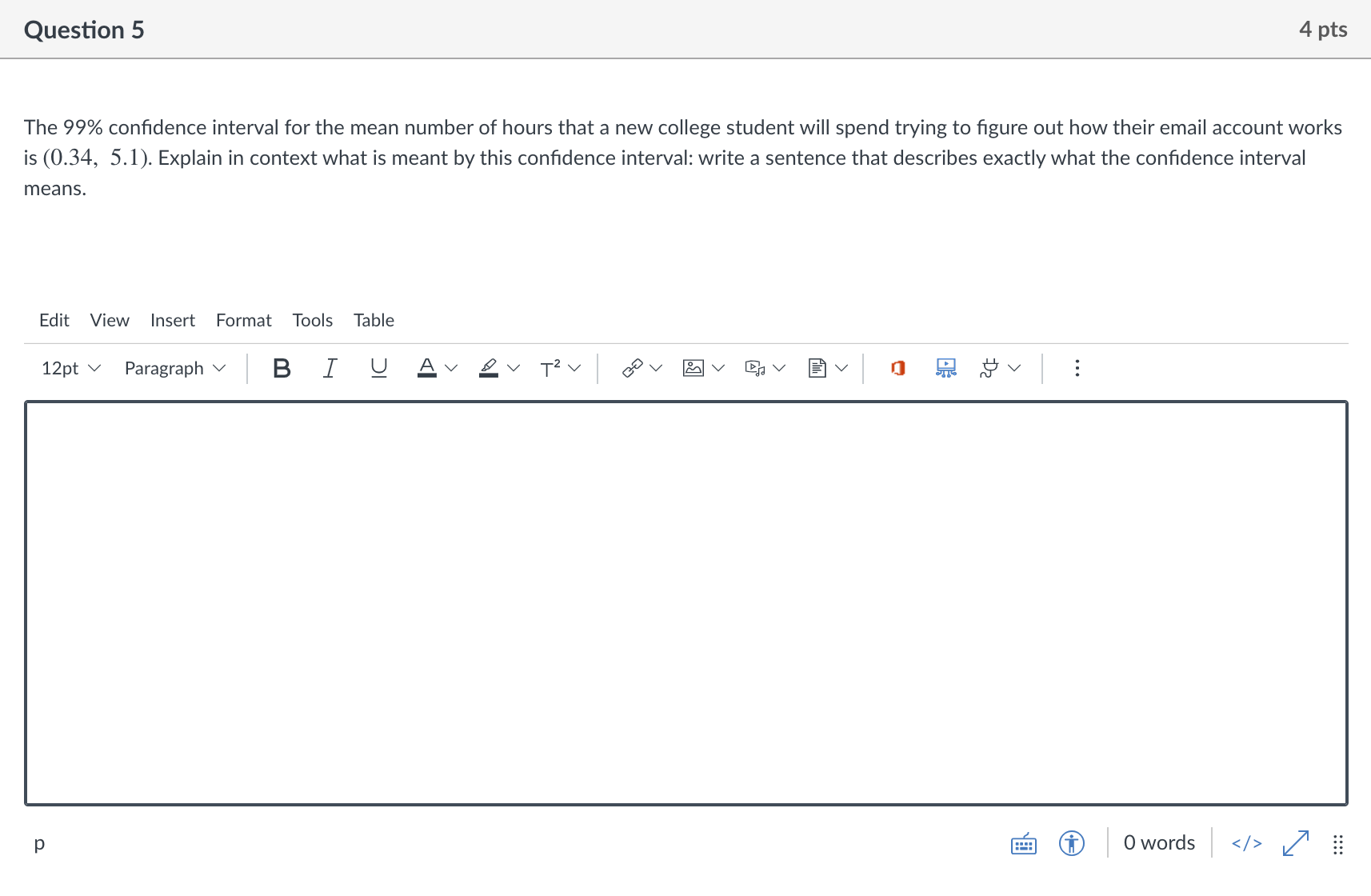Screen dimensions: 1371x896
Task: Expand image options arrow
Action: coord(718,368)
